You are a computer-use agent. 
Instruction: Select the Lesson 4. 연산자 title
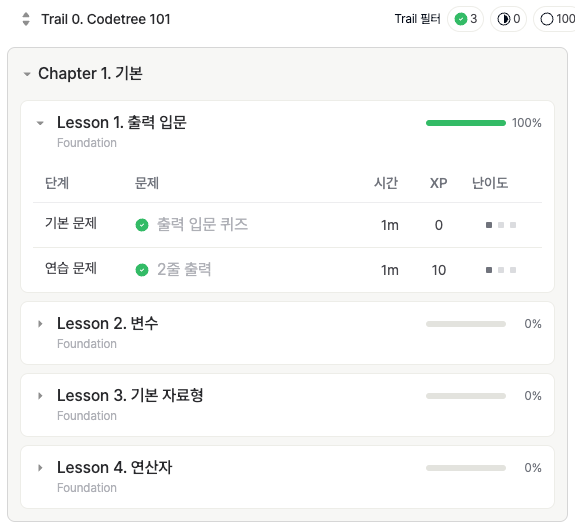[x=114, y=467]
